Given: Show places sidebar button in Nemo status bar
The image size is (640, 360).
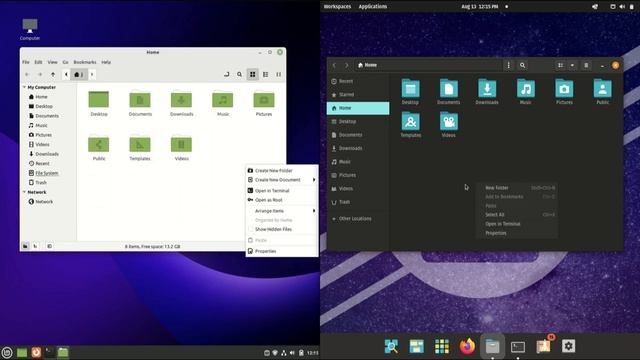Looking at the screenshot, I should click(25, 246).
